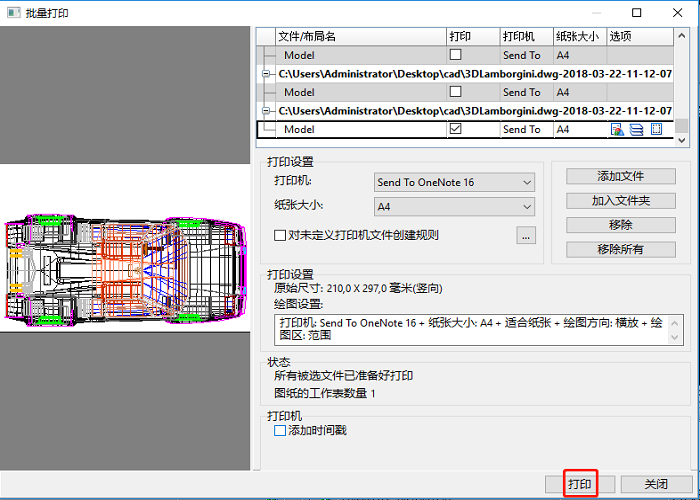
Task: Click the 打印 button at the bottom
Action: [580, 484]
